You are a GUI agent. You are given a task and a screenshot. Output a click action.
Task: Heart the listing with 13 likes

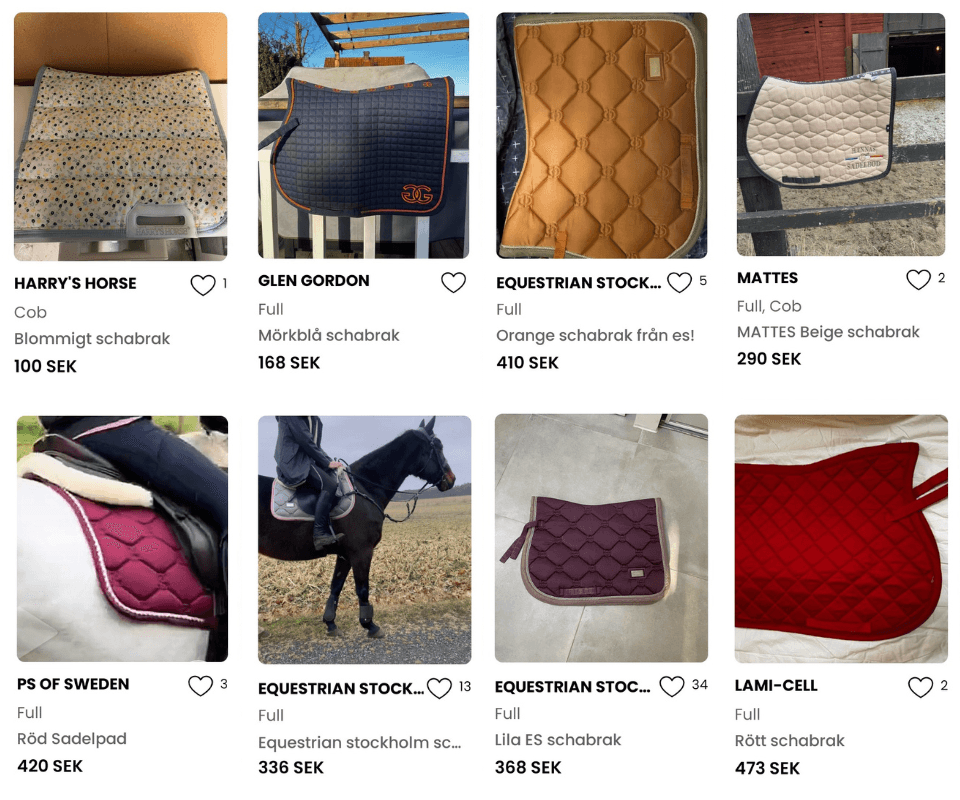pos(439,688)
